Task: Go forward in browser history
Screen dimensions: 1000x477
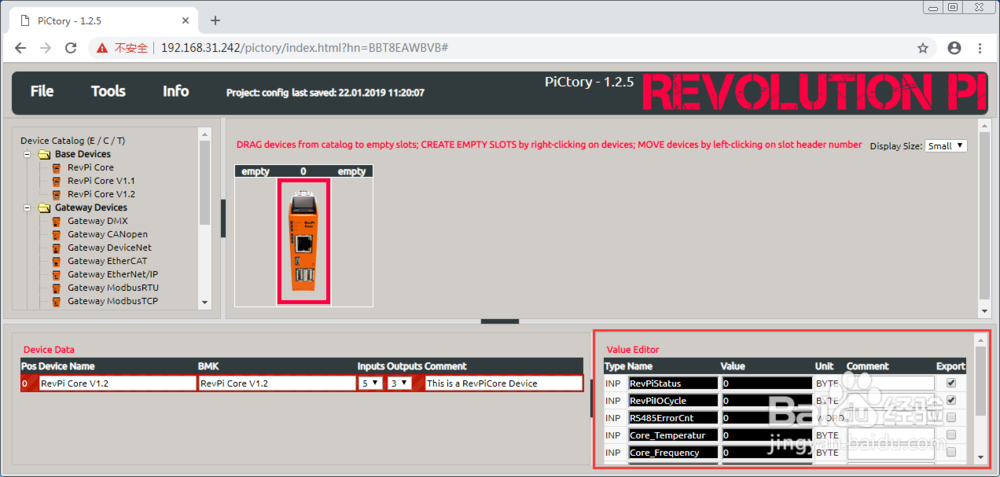Action: [x=45, y=48]
